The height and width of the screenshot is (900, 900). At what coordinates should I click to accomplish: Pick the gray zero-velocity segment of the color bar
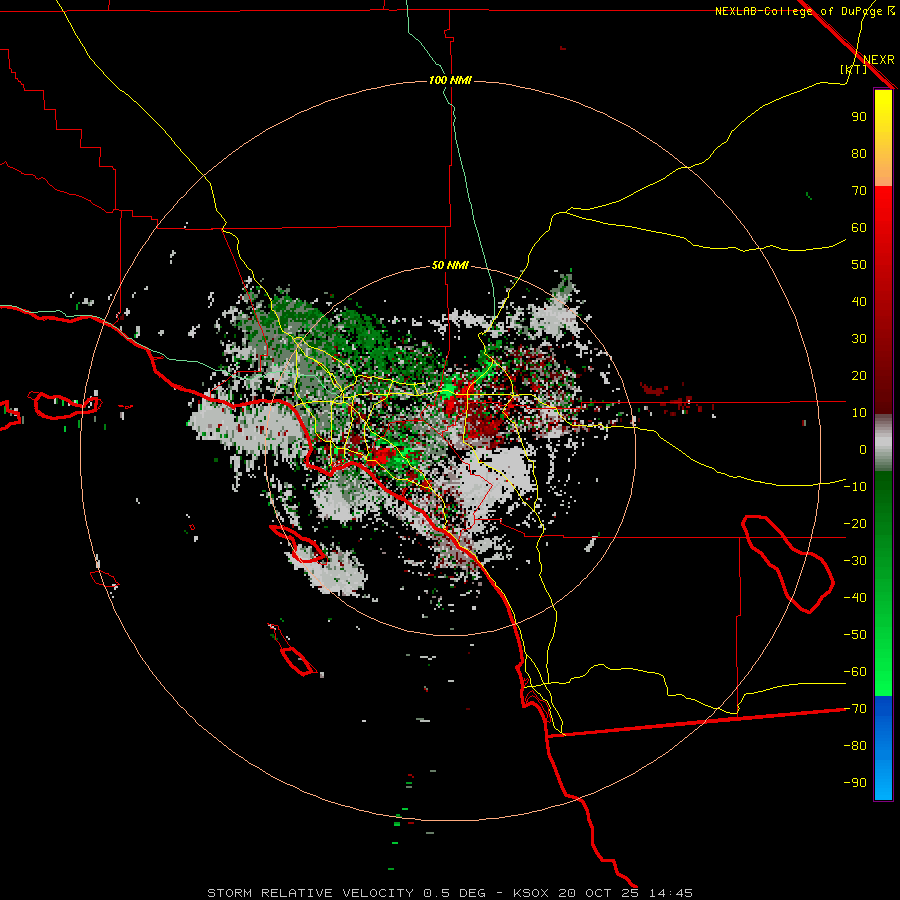[x=883, y=443]
